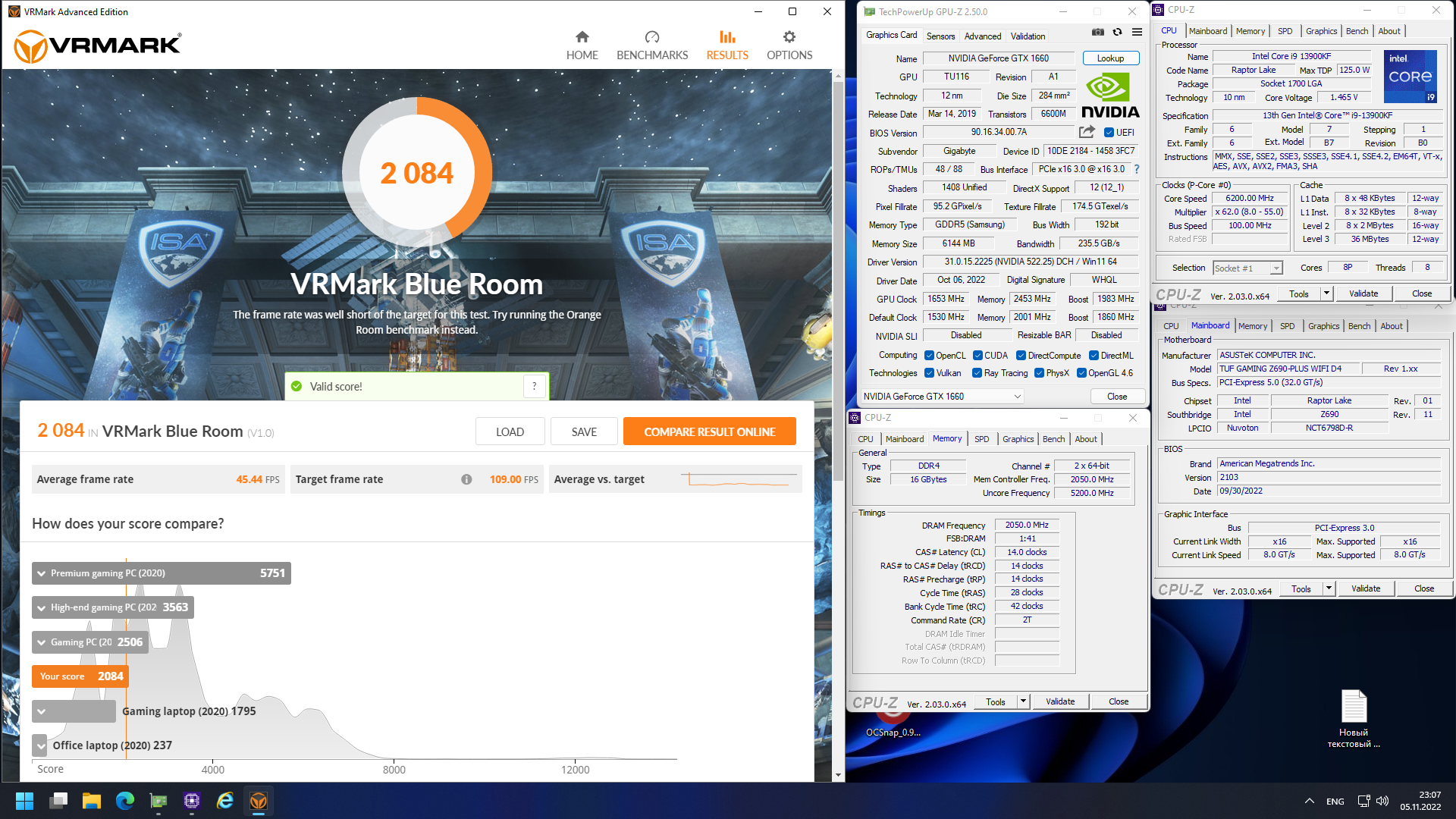
Task: Toggle the PhysX checkbox
Action: (x=1039, y=373)
